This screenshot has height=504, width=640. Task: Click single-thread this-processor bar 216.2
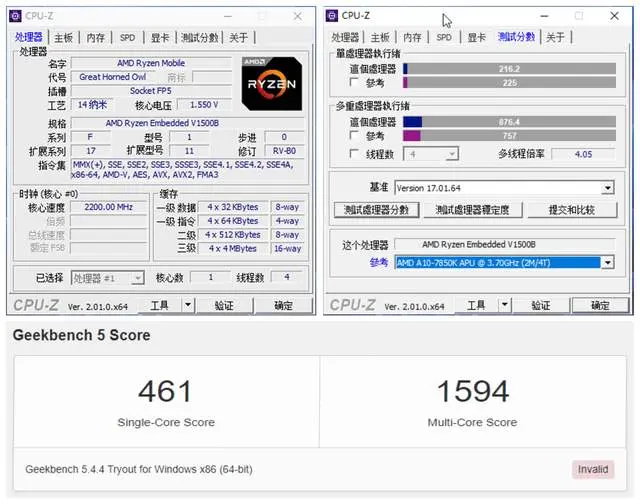[x=509, y=69]
